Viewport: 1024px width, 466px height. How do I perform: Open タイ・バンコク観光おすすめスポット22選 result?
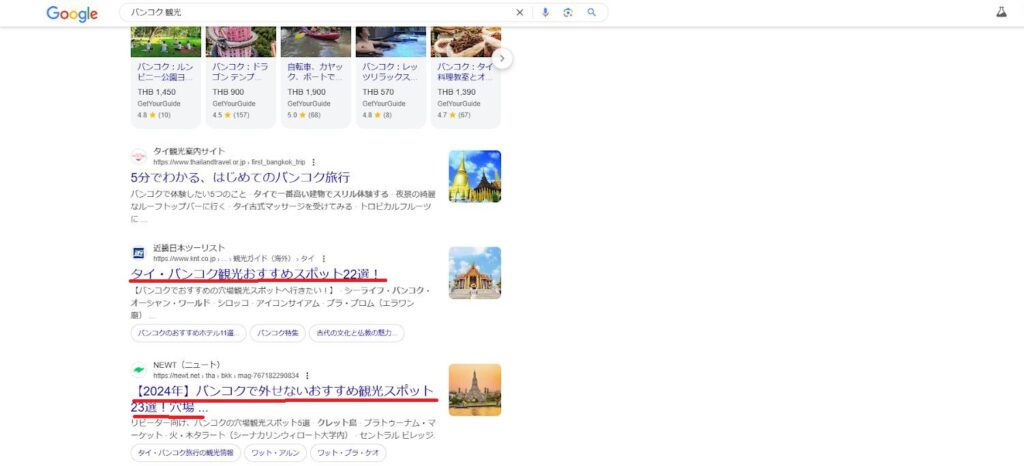click(x=255, y=273)
